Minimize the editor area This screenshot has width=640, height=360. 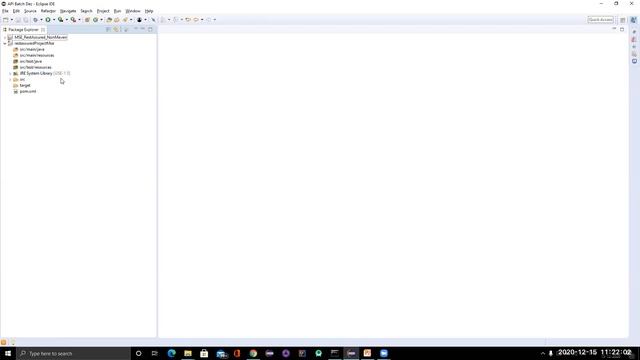pos(614,29)
